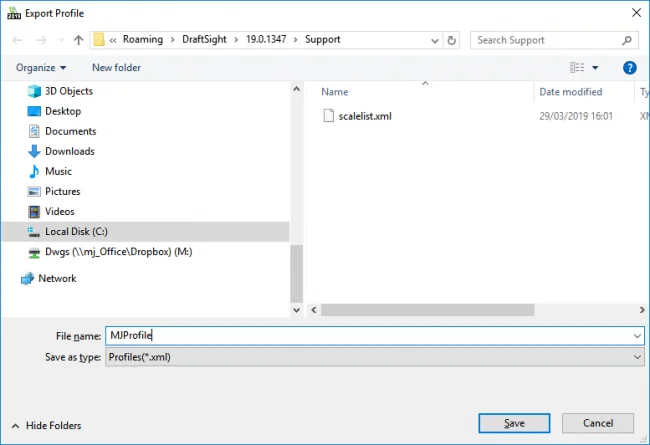
Task: Click the New folder command
Action: pos(116,67)
